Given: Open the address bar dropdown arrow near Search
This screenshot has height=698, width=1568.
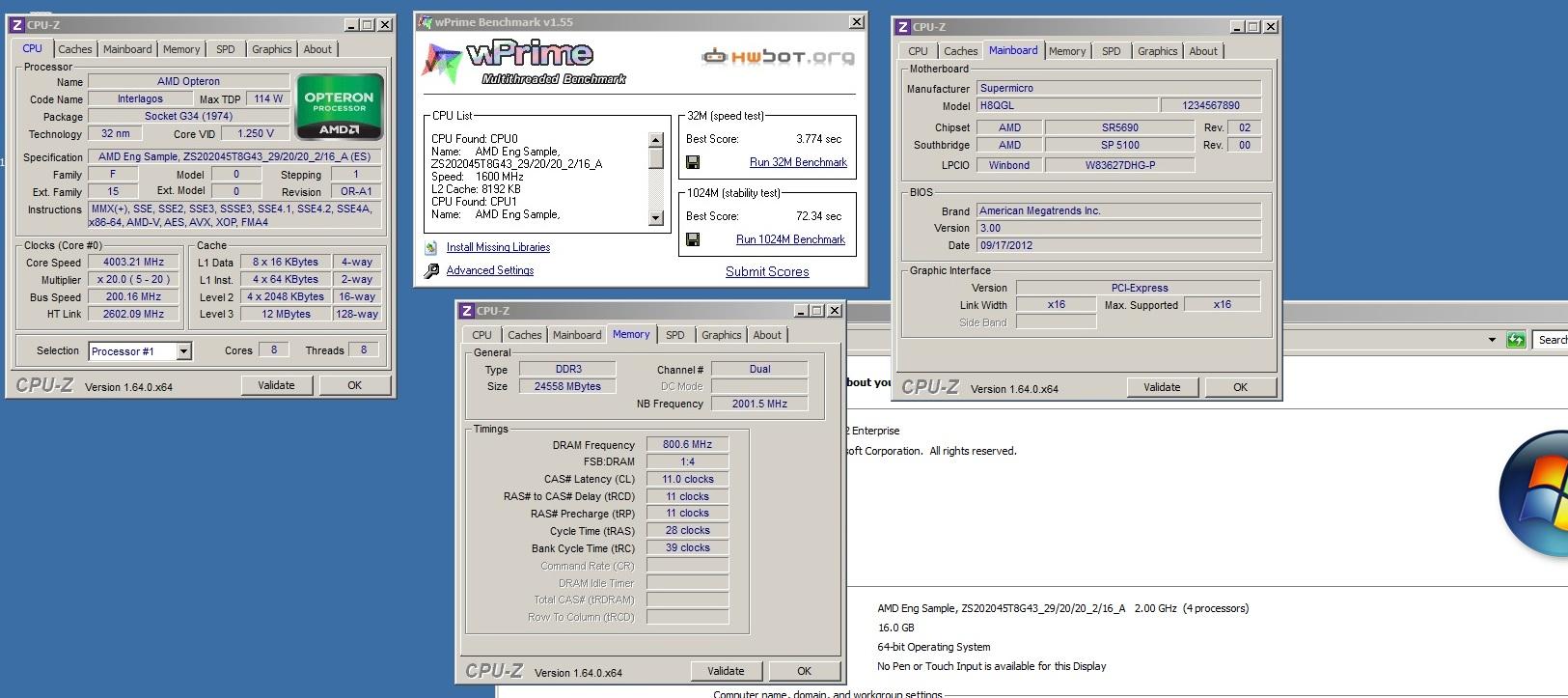Looking at the screenshot, I should coord(1492,340).
